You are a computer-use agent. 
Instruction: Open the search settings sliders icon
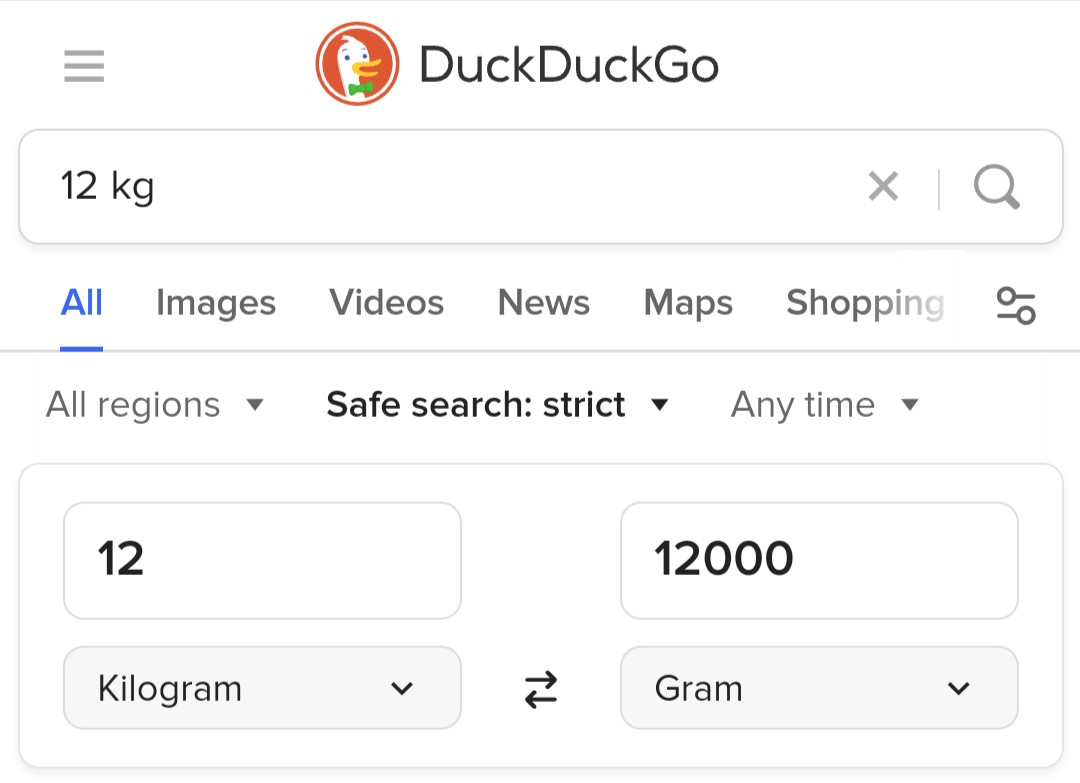[1016, 304]
